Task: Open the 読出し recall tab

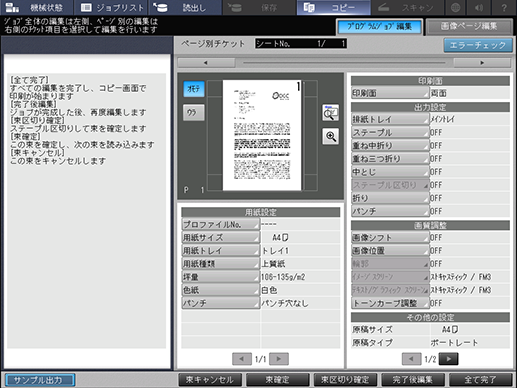Action: (185, 7)
